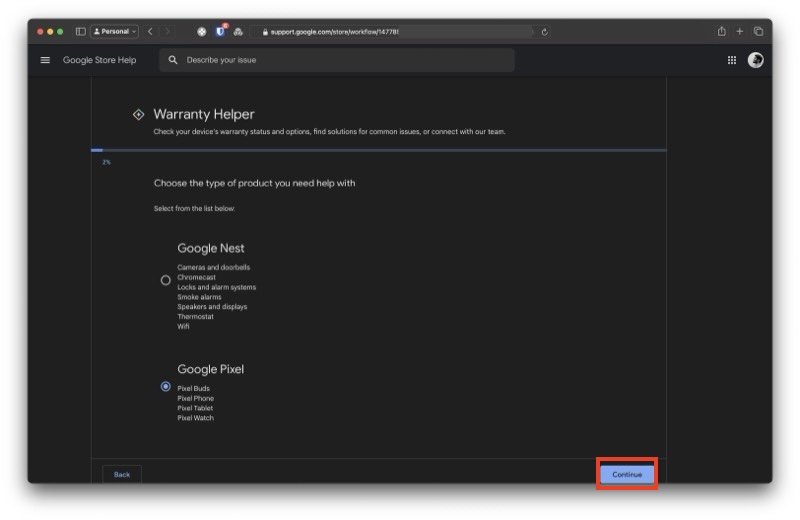Open a new tab with plus
Image resolution: width=800 pixels, height=520 pixels.
tap(739, 32)
